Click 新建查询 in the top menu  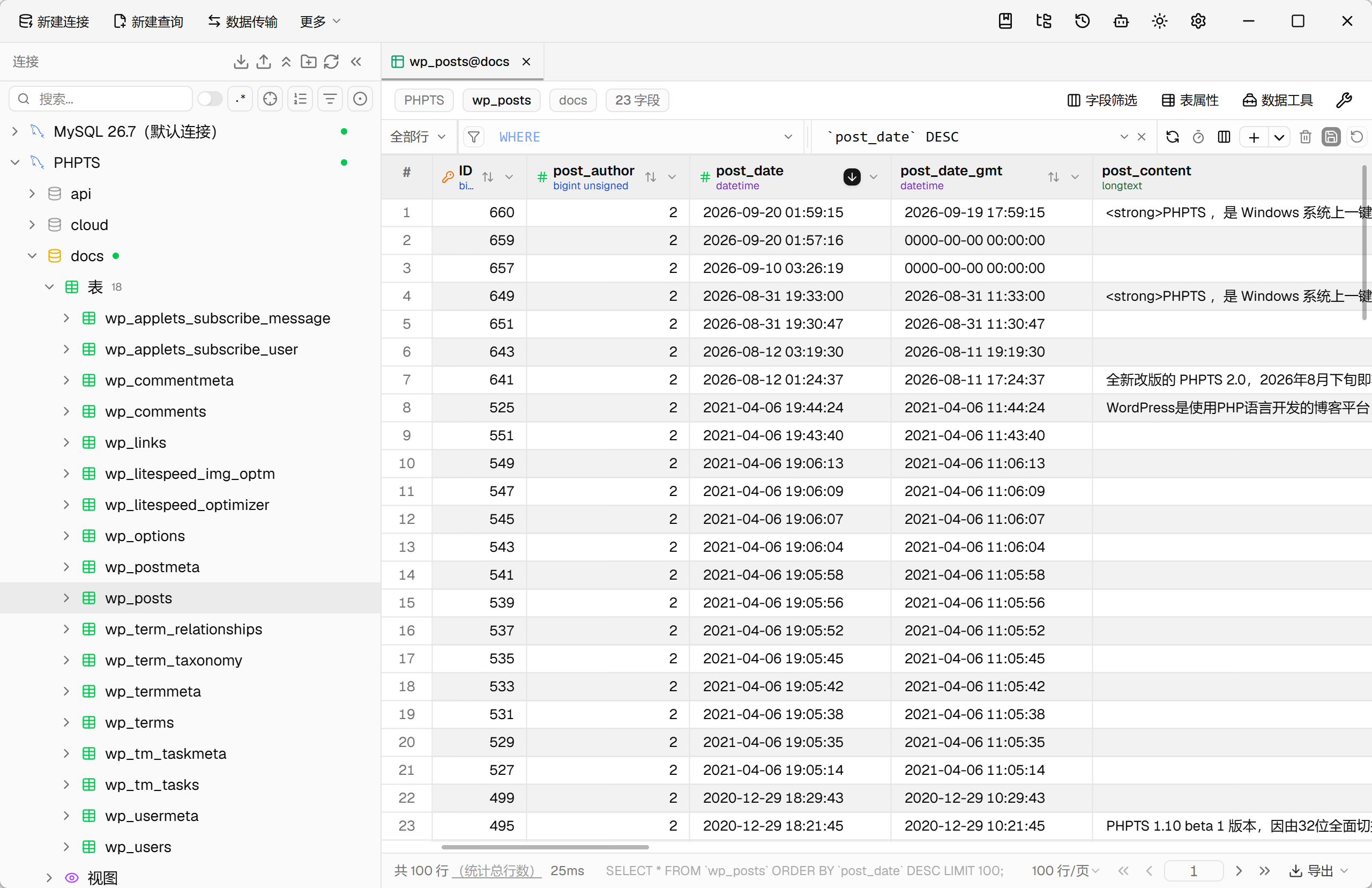click(x=148, y=21)
